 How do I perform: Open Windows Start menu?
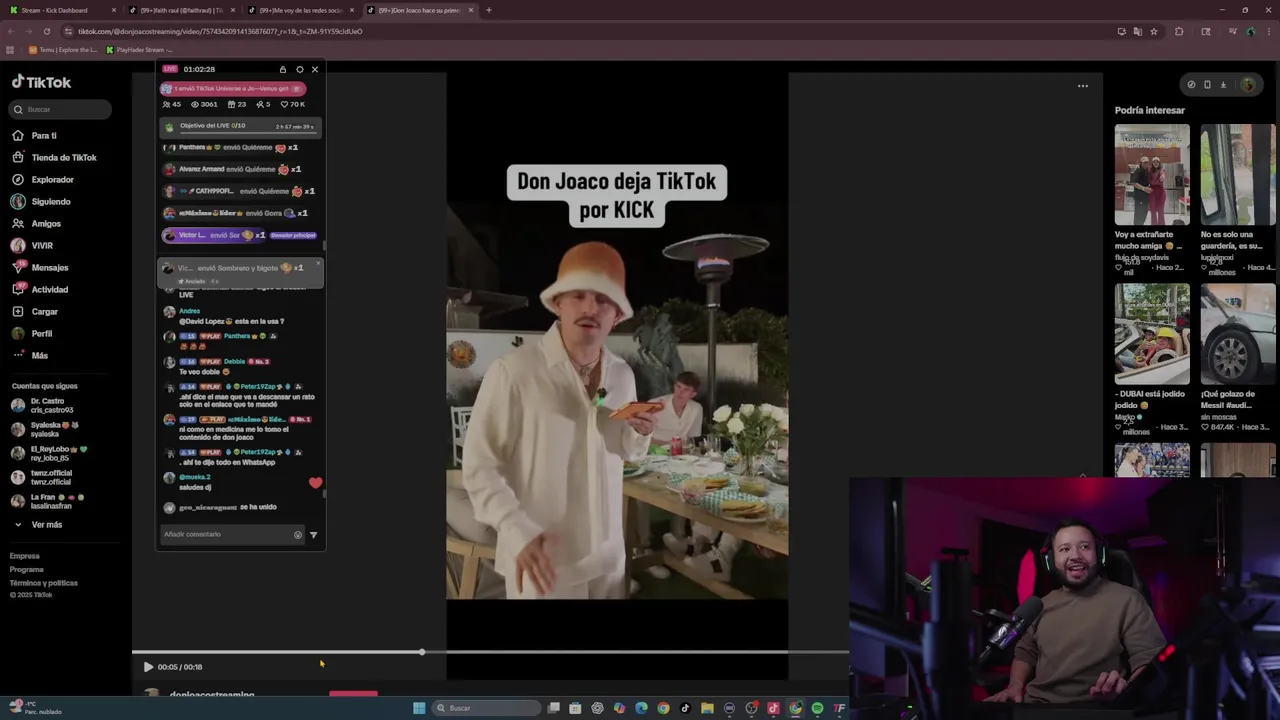(x=419, y=708)
